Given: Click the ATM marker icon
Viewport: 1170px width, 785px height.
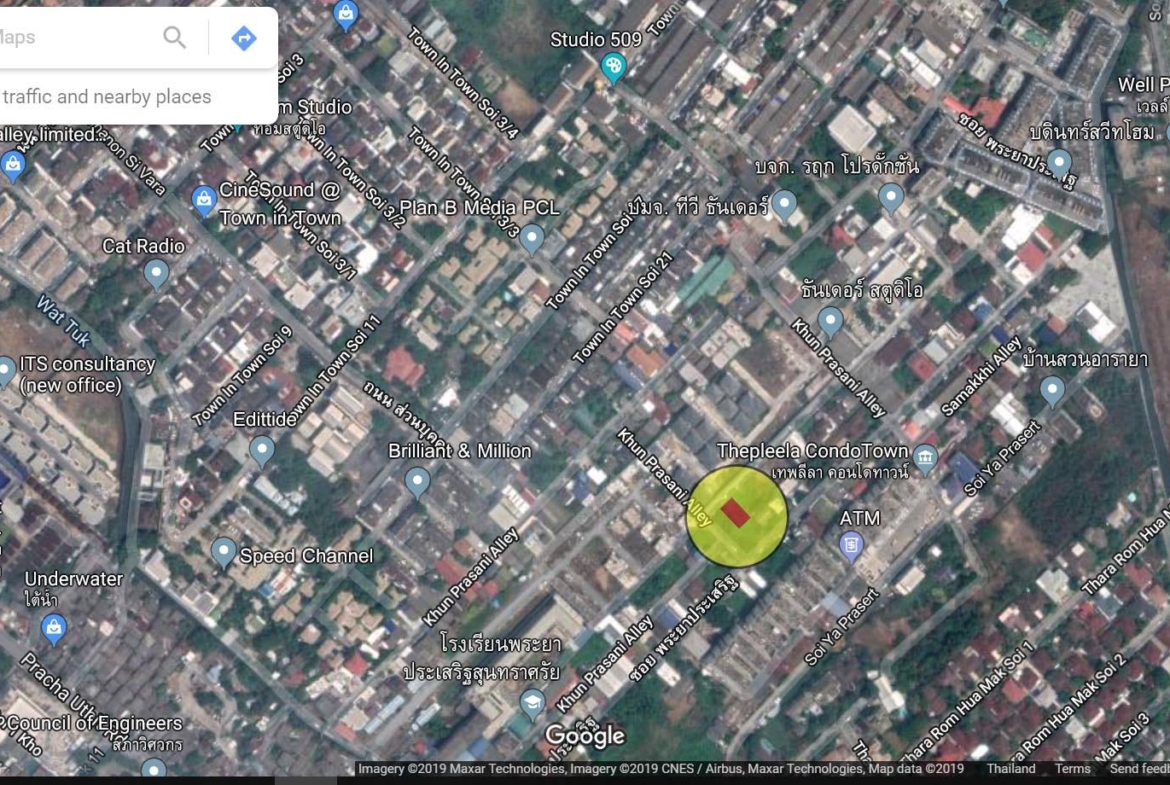Looking at the screenshot, I should point(851,545).
